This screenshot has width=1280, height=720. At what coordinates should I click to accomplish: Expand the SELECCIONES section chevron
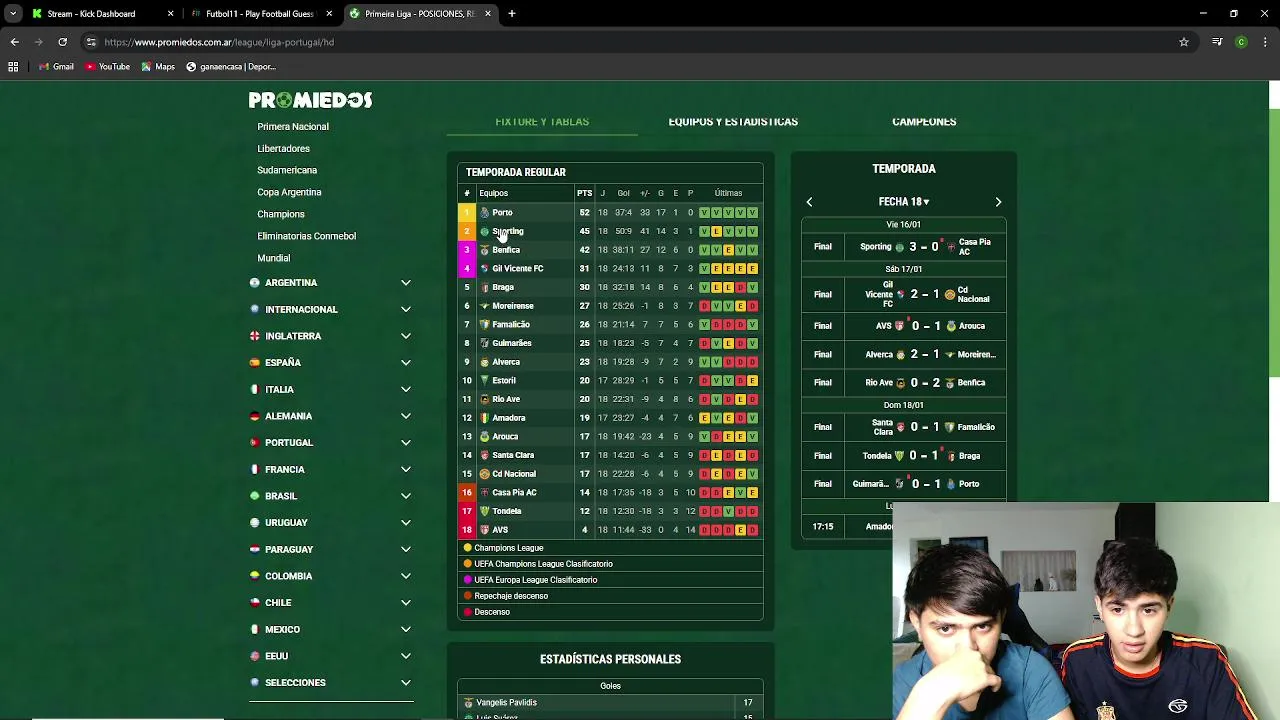pos(406,683)
